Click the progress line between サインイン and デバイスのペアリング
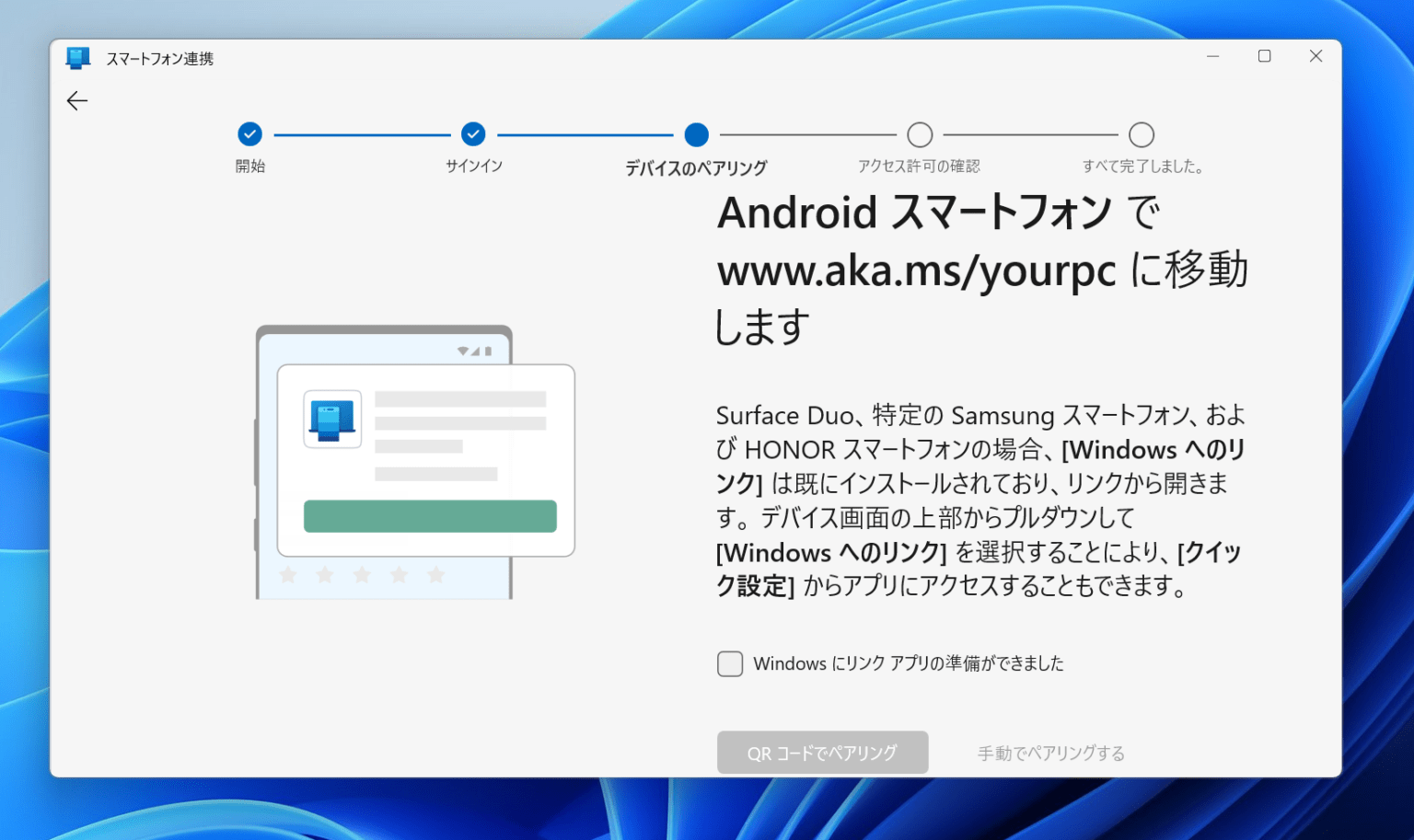The width and height of the screenshot is (1414, 840). tap(585, 134)
